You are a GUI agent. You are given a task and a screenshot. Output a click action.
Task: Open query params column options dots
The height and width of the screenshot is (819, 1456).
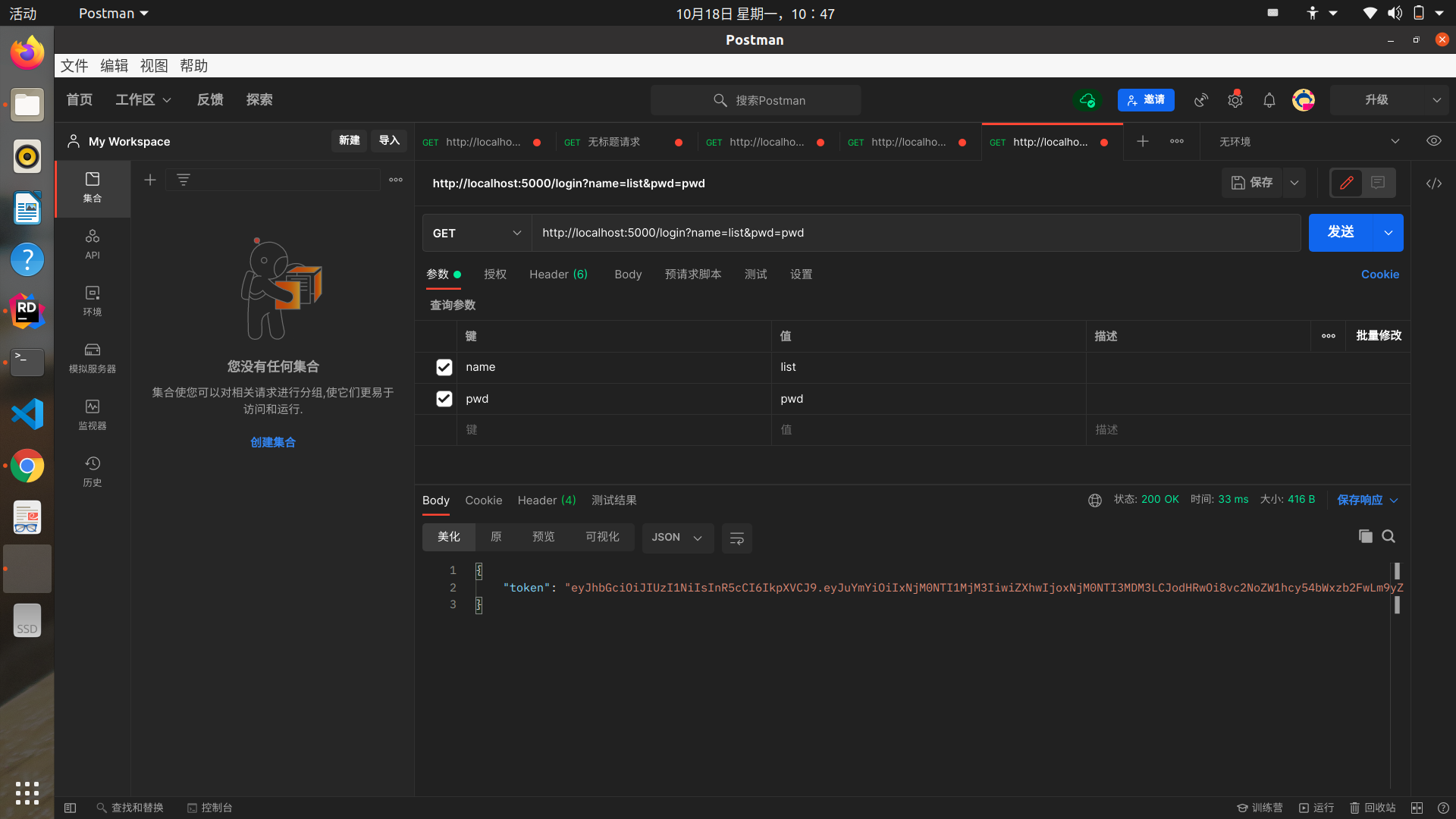pos(1329,336)
